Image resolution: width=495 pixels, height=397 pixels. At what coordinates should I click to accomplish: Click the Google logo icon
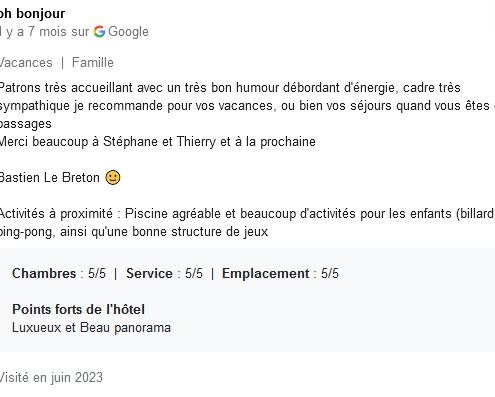pyautogui.click(x=99, y=32)
